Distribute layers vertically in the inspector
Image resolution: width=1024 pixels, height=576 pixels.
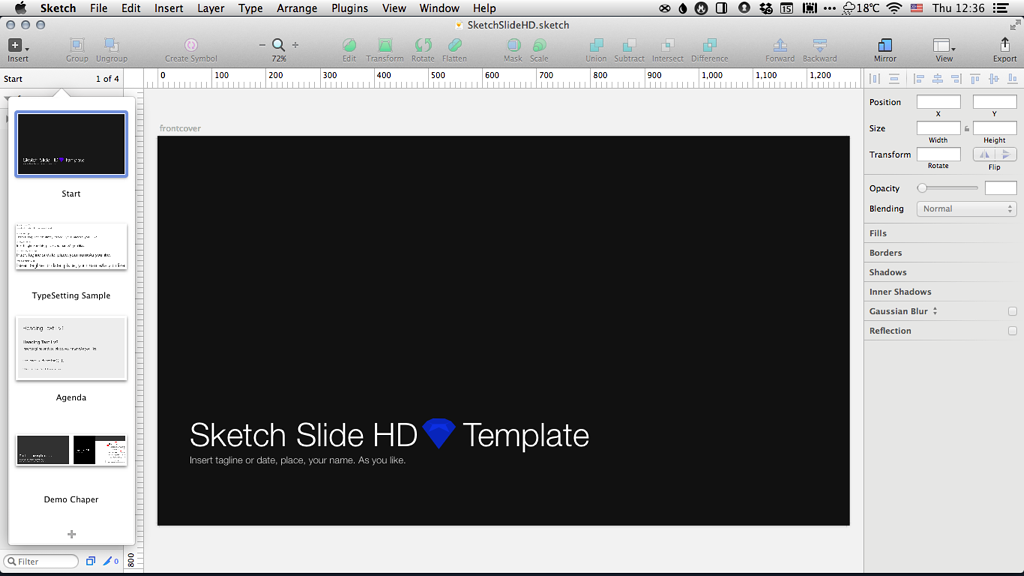tap(894, 79)
